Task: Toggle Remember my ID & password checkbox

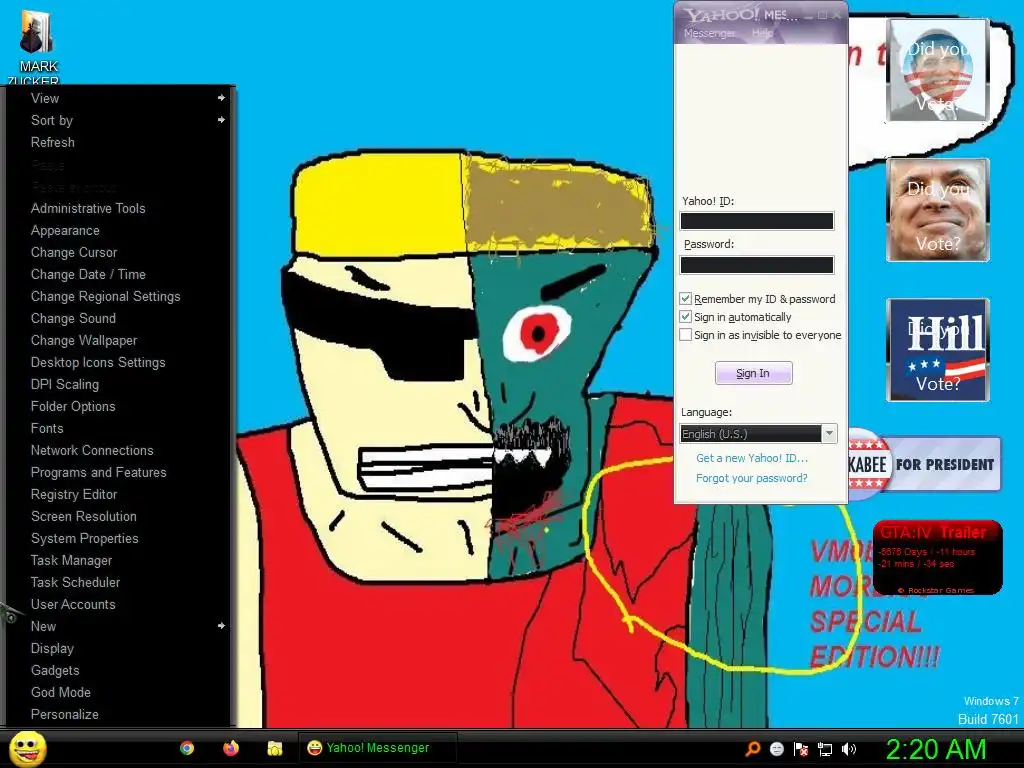Action: [685, 298]
